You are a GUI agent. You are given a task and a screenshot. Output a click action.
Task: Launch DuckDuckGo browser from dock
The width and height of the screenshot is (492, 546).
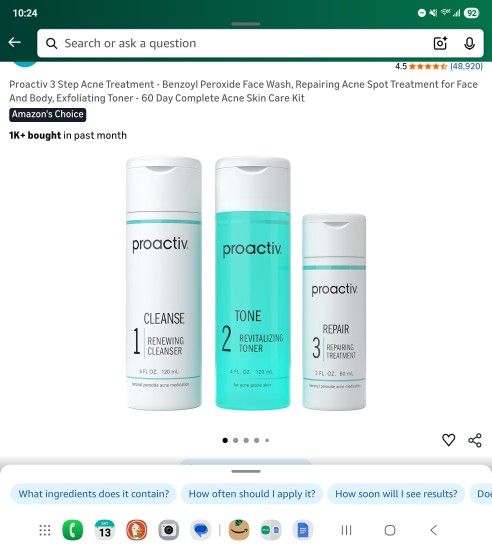click(136, 530)
